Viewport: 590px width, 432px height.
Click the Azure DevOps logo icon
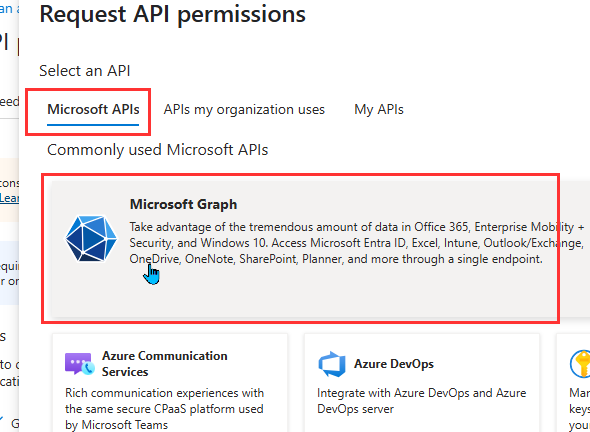pos(332,364)
